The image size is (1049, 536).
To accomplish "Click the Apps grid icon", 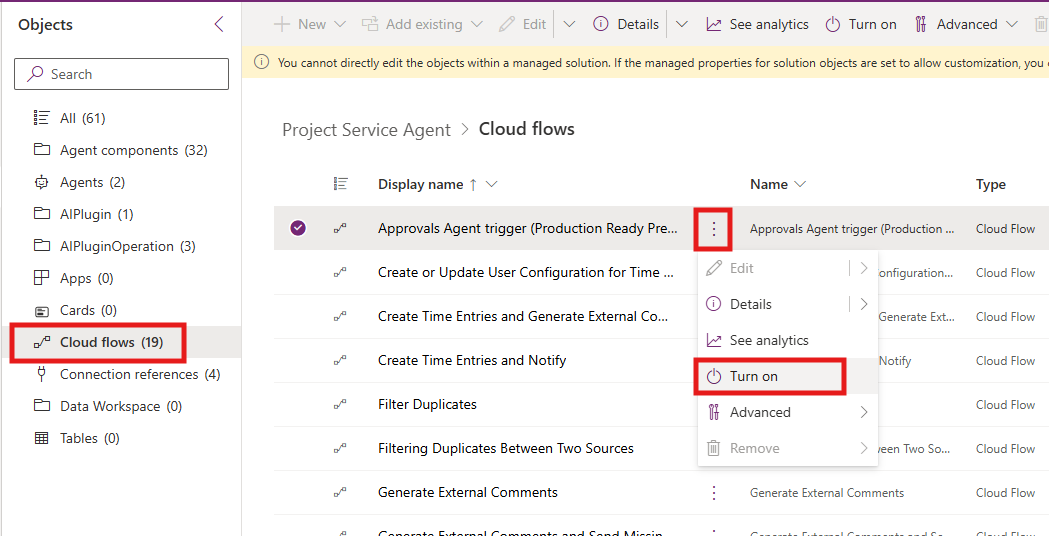I will coord(41,278).
